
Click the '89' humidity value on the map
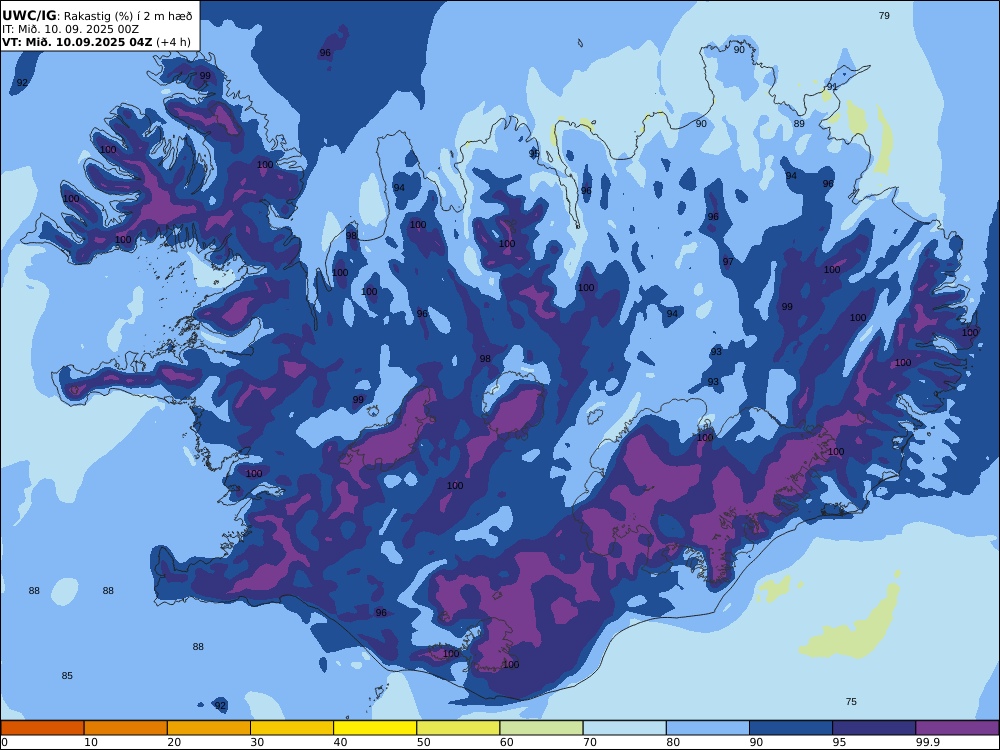point(799,124)
